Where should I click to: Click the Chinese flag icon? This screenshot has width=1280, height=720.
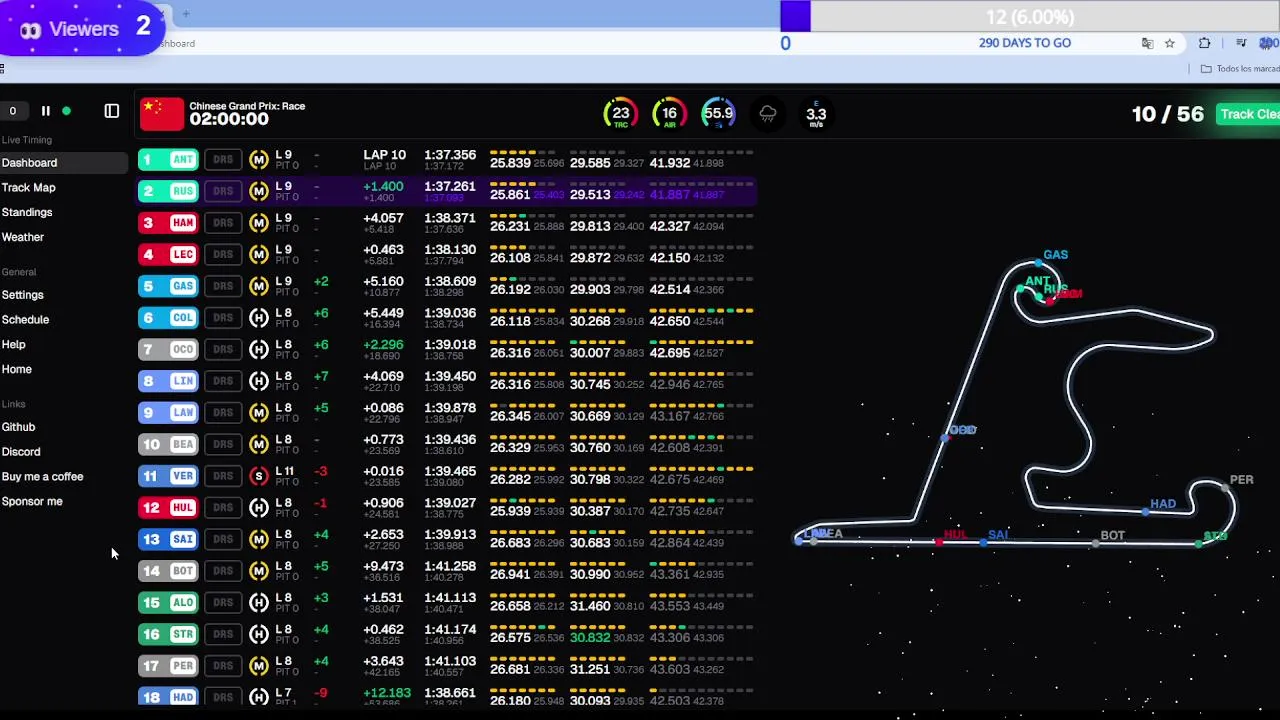162,114
